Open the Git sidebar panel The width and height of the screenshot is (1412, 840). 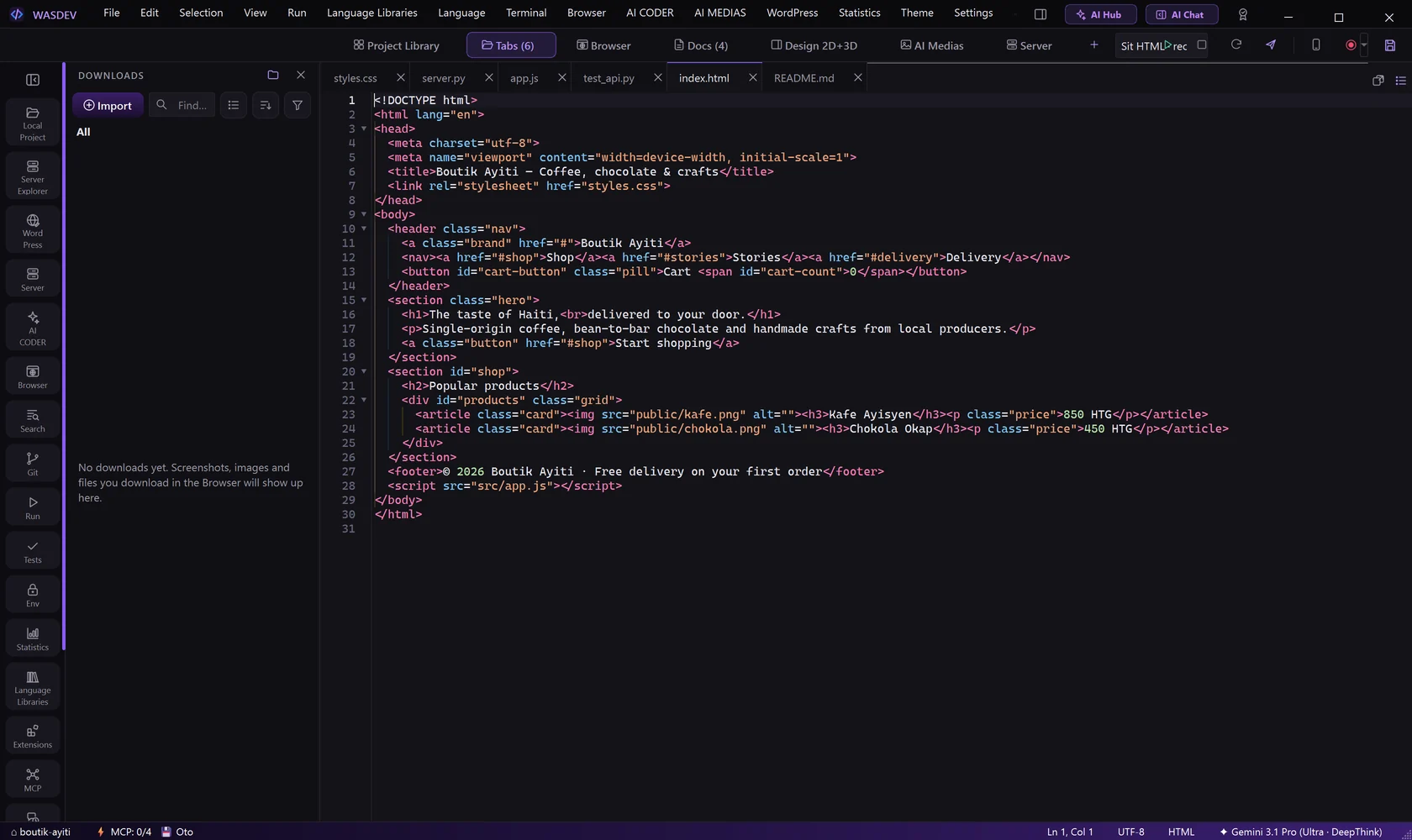coord(33,464)
